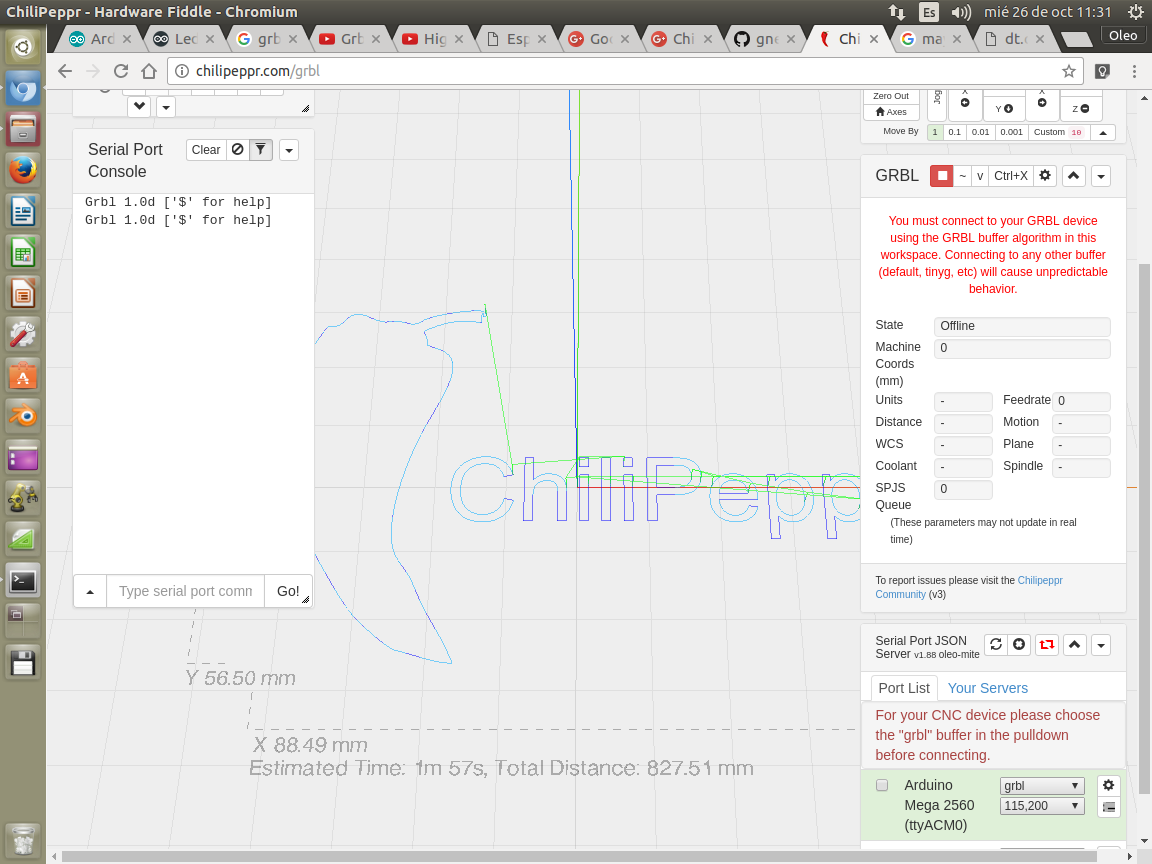Image resolution: width=1152 pixels, height=864 pixels.
Task: Expand Serial Port Console options caret
Action: (288, 150)
